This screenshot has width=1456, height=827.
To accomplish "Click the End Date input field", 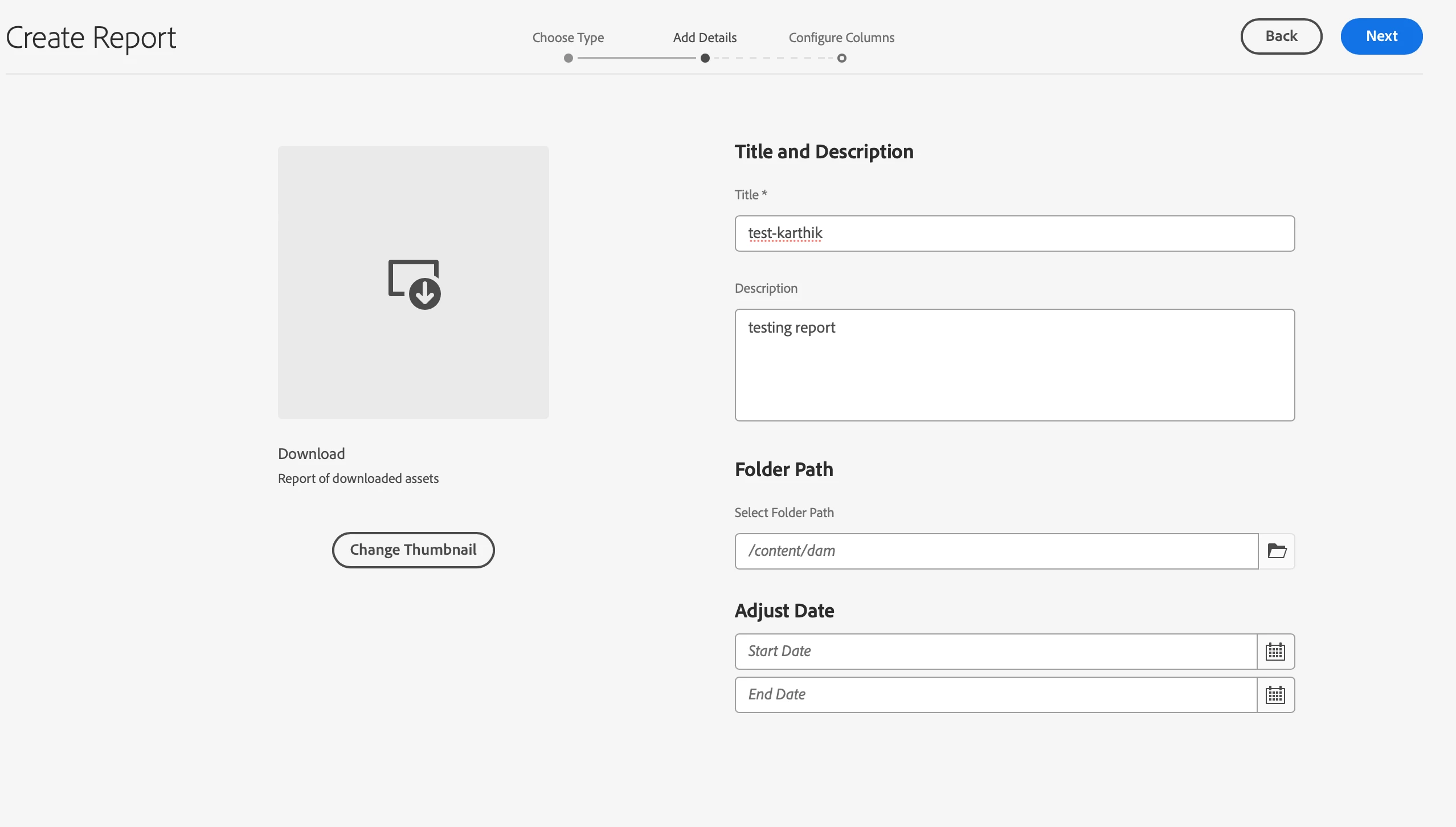I will coord(996,694).
